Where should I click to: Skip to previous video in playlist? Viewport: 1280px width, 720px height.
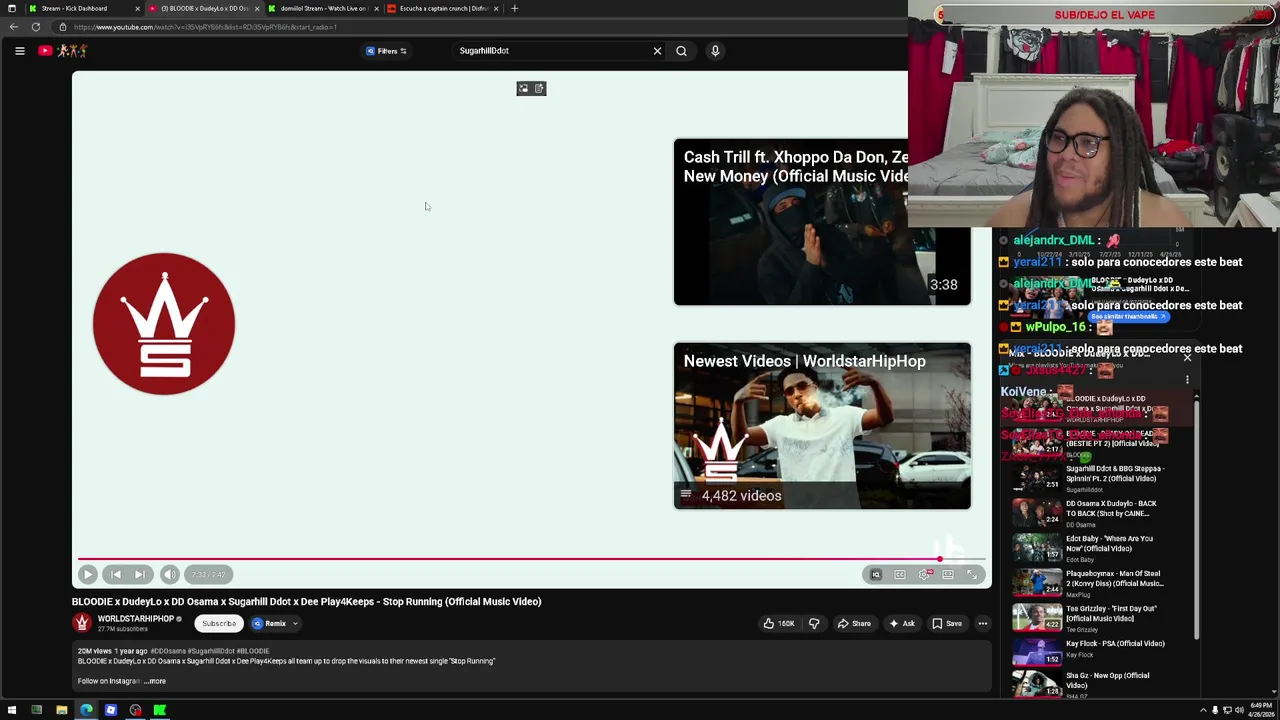[116, 574]
